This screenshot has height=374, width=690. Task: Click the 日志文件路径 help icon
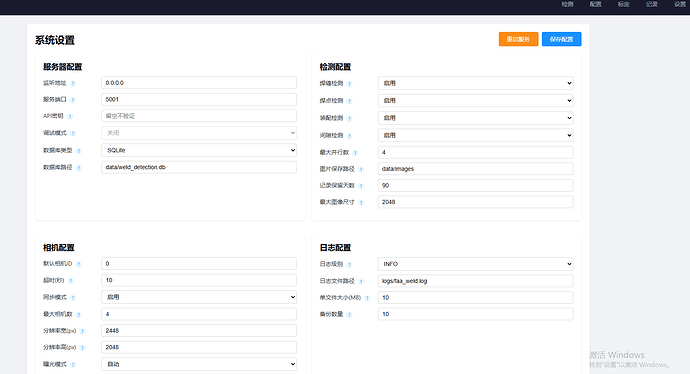361,282
